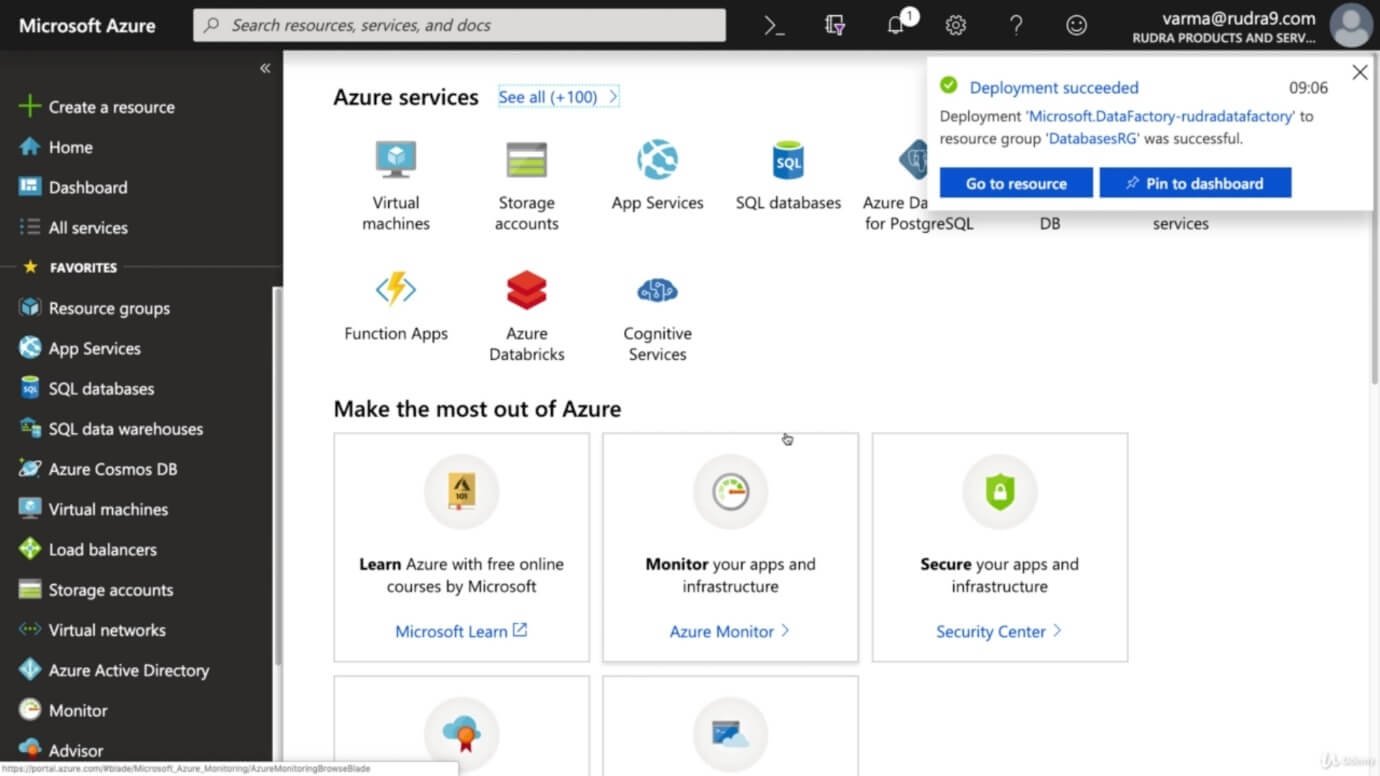1380x776 pixels.
Task: Open Cloud Shell from the top bar
Action: [x=774, y=26]
